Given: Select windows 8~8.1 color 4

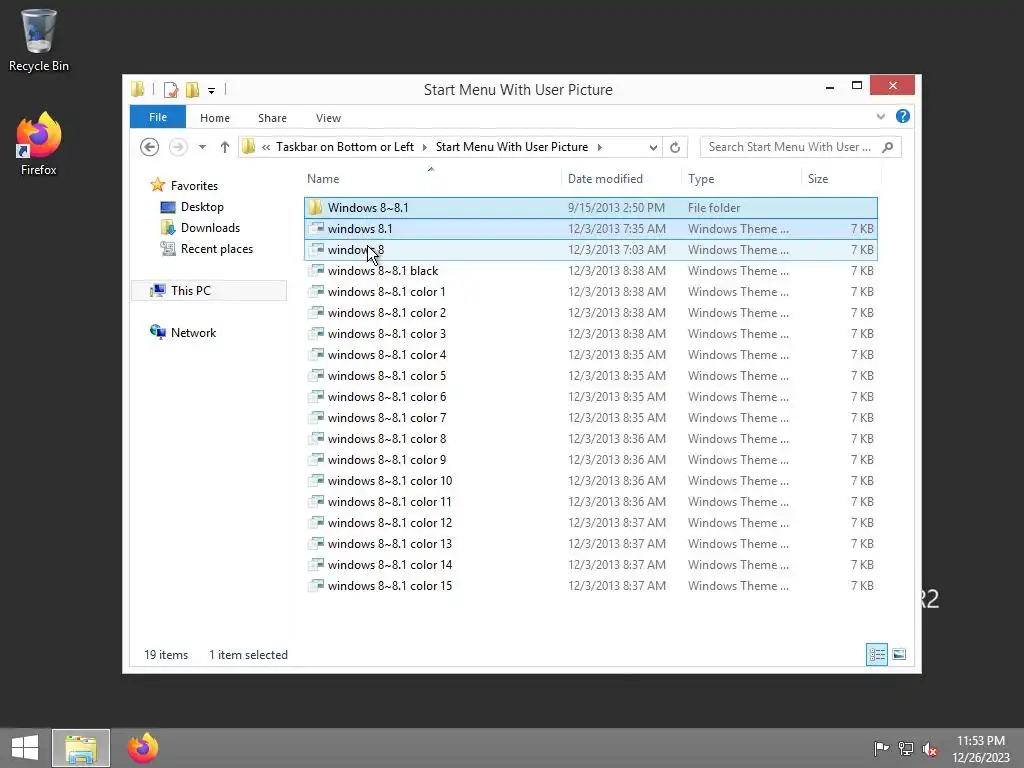Looking at the screenshot, I should pyautogui.click(x=591, y=355).
